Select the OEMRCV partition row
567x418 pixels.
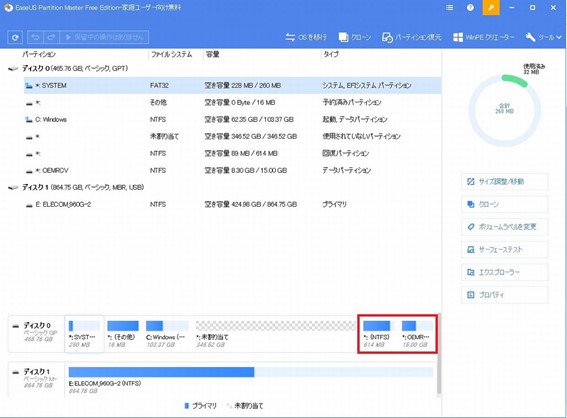point(233,170)
